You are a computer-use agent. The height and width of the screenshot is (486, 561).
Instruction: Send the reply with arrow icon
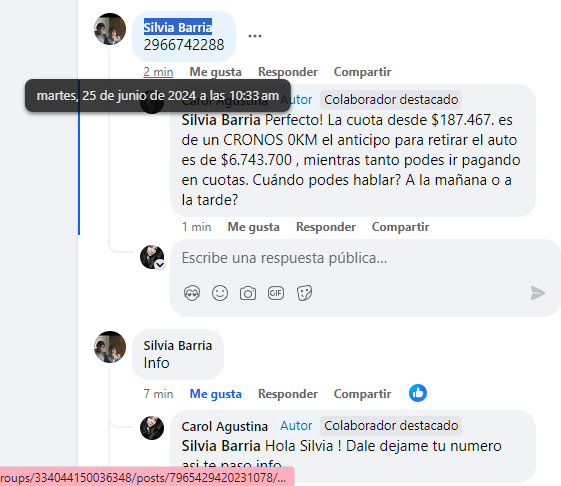tap(538, 293)
